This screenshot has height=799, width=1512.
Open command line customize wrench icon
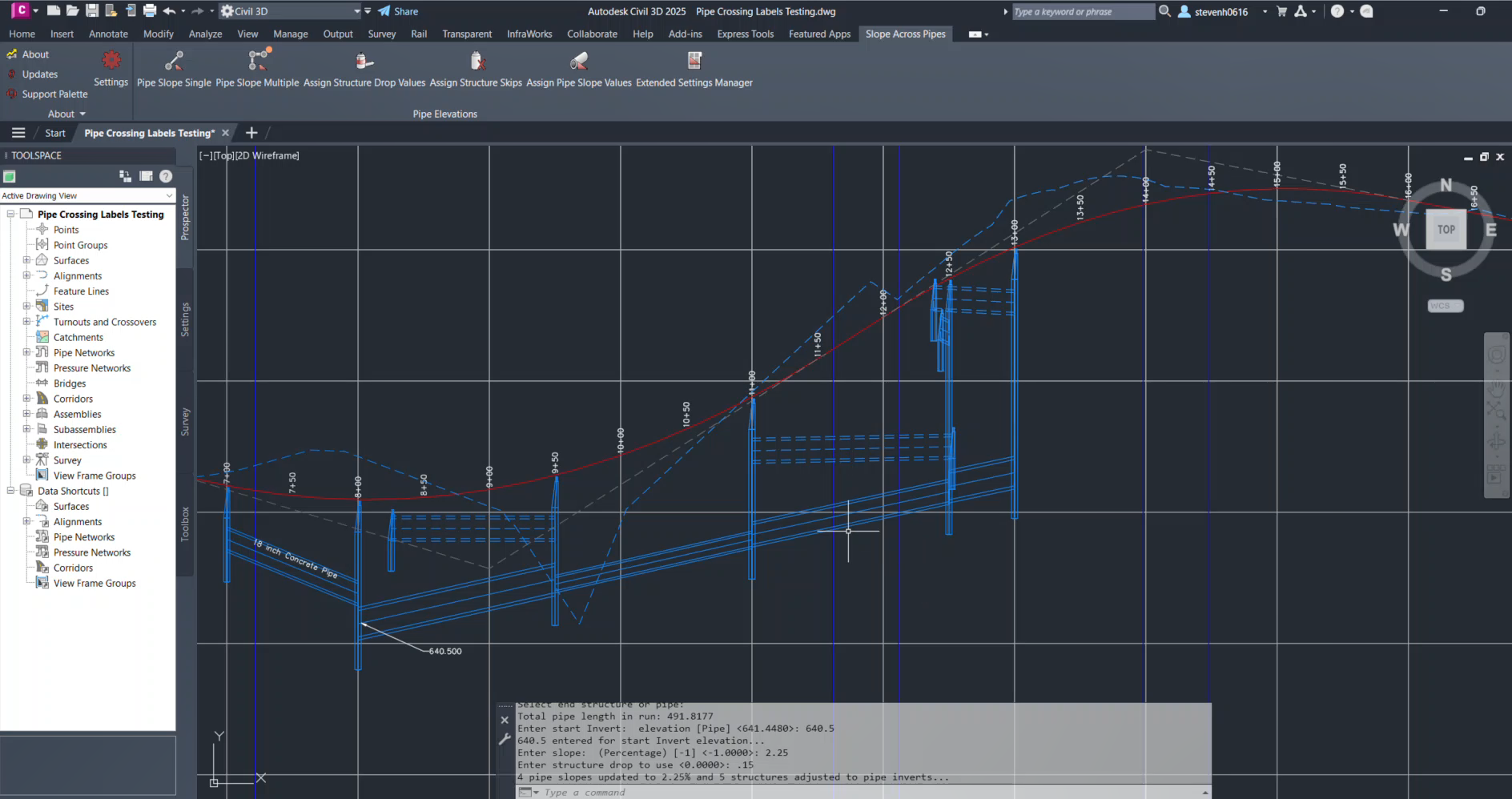505,739
